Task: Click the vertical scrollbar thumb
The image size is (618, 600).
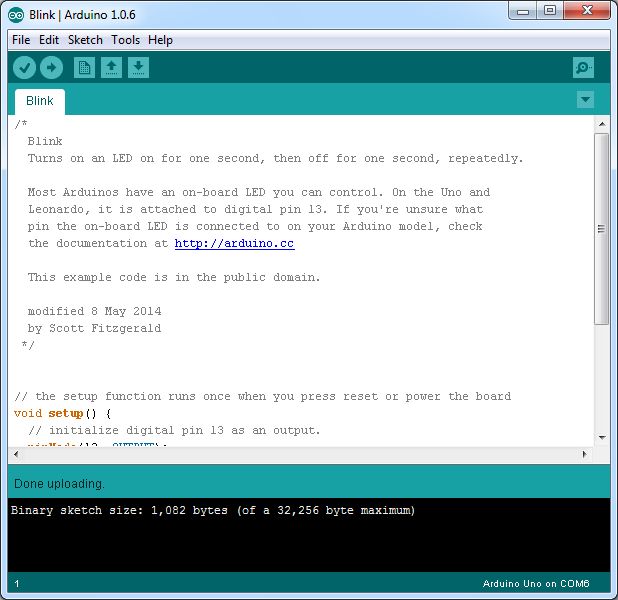Action: pyautogui.click(x=602, y=229)
